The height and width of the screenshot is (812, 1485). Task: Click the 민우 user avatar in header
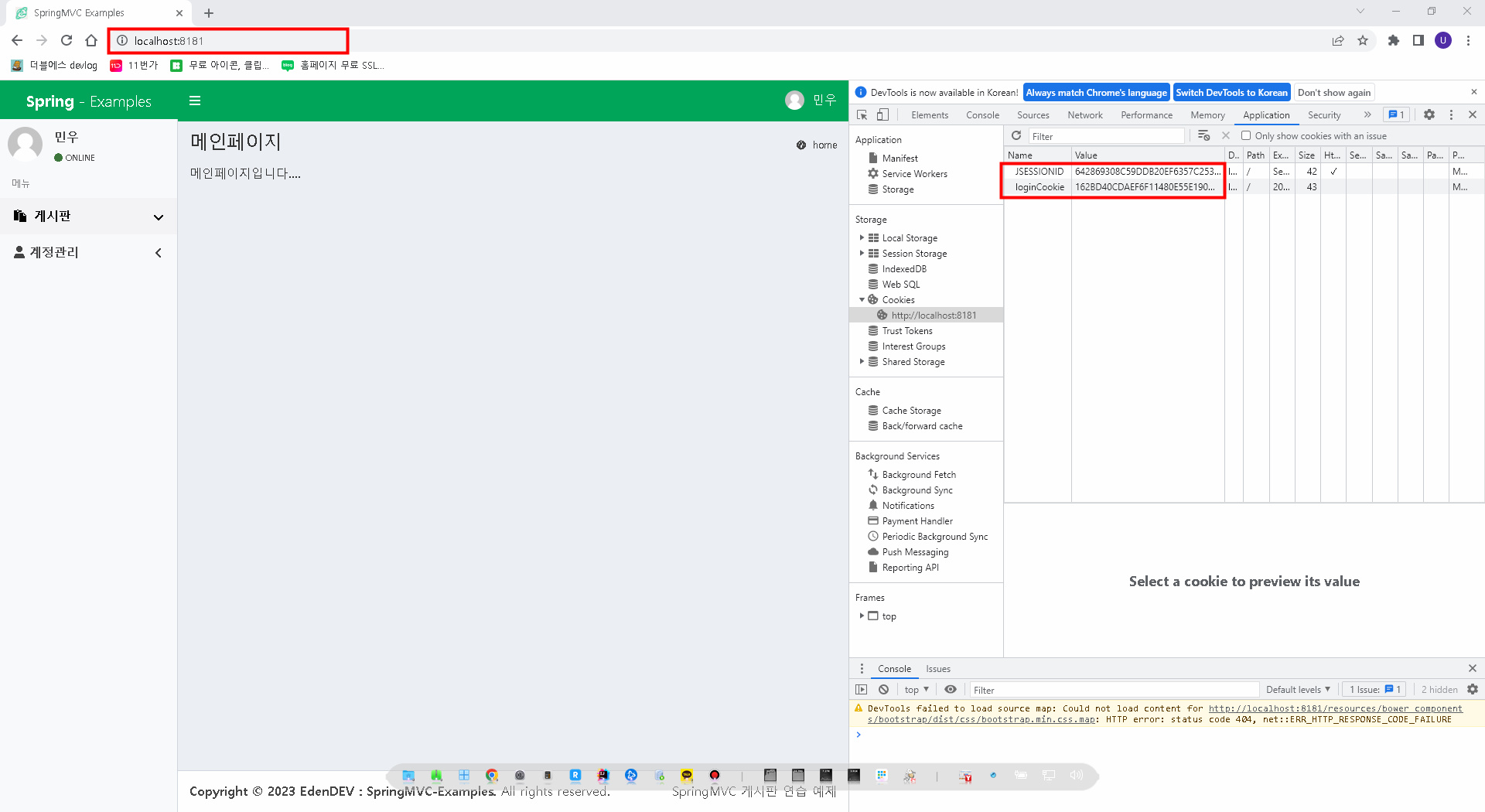794,101
